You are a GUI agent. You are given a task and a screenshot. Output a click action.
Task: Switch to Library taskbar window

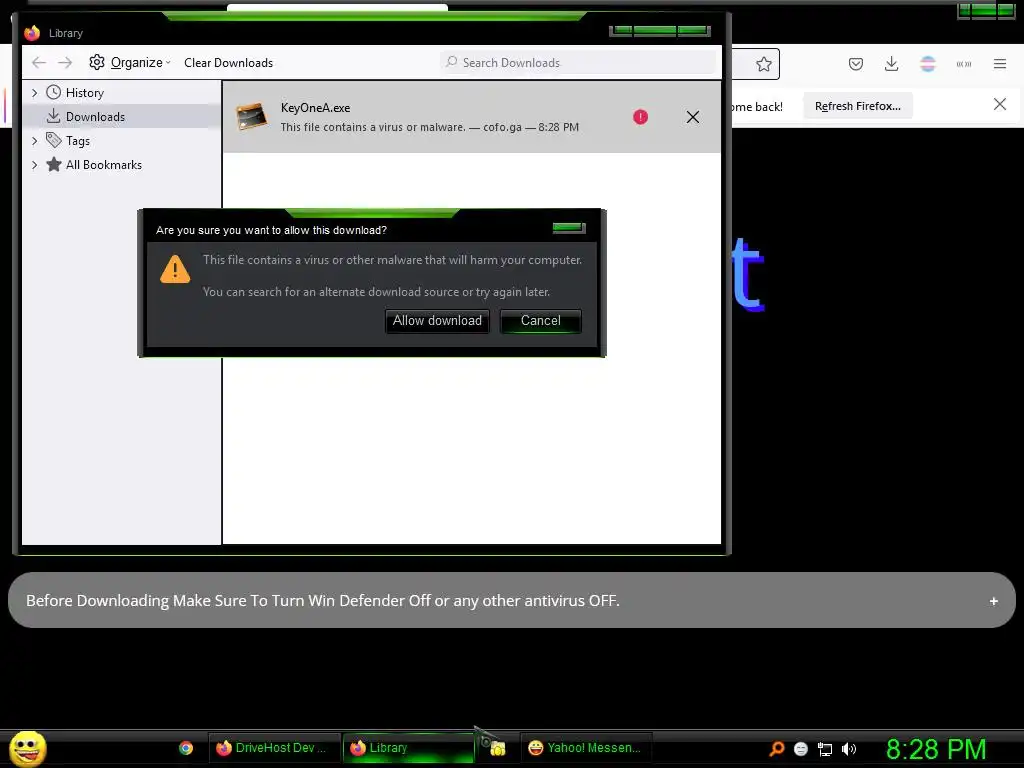408,748
